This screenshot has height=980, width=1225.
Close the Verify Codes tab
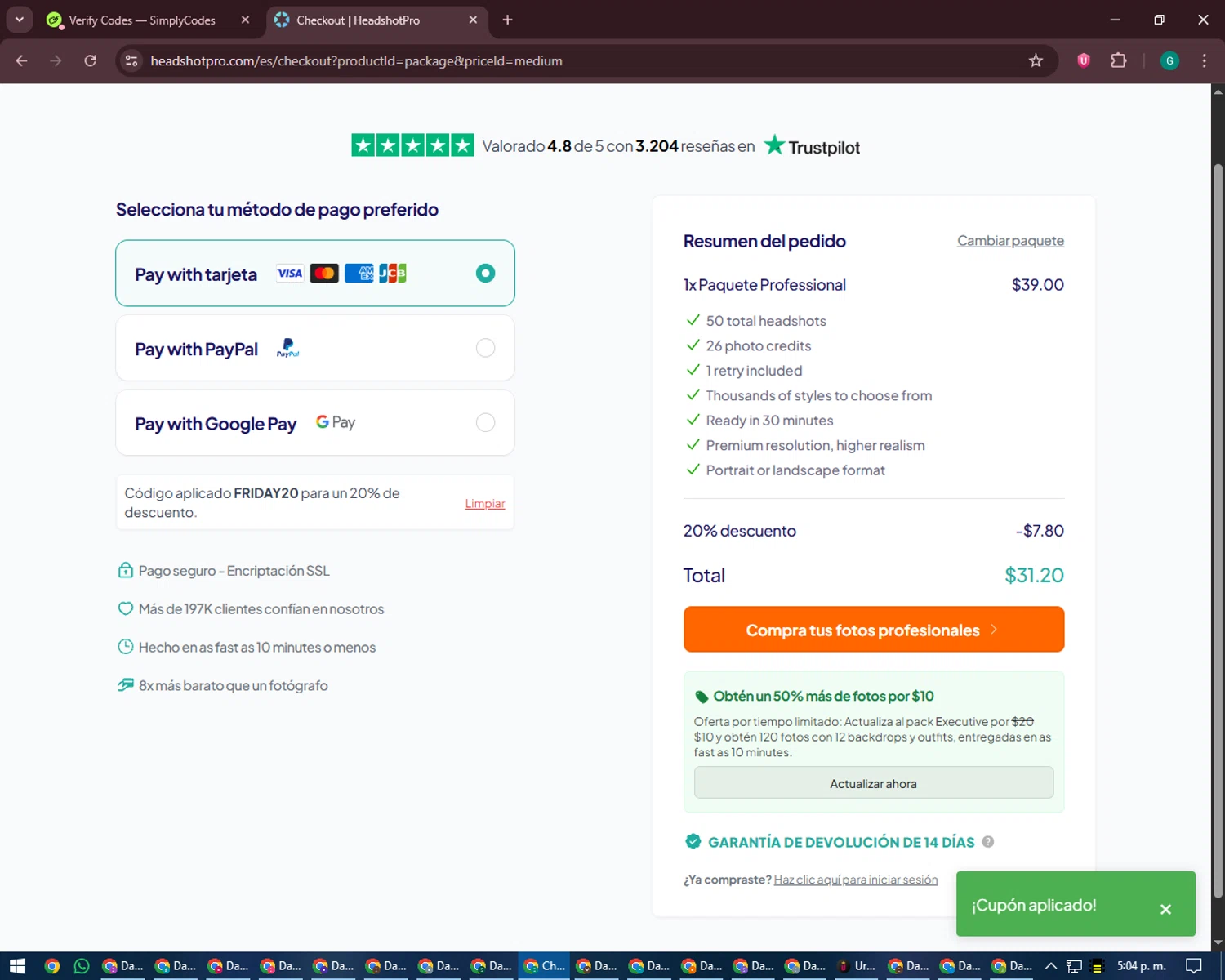[x=245, y=20]
